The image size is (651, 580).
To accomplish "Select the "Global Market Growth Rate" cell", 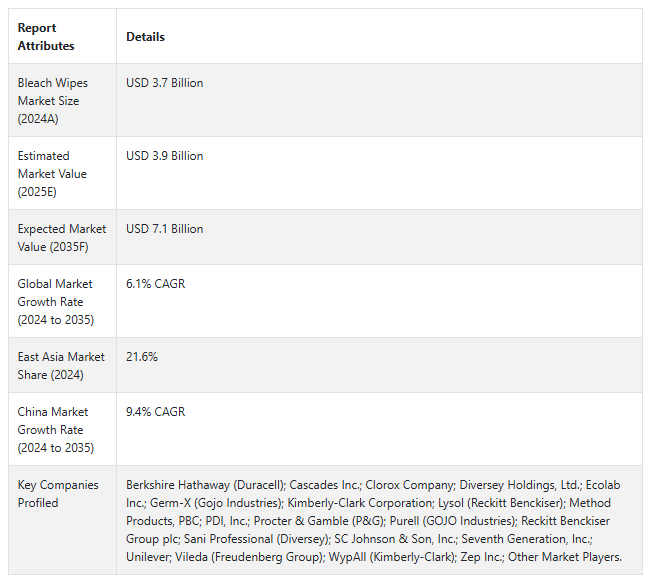I will (x=57, y=302).
